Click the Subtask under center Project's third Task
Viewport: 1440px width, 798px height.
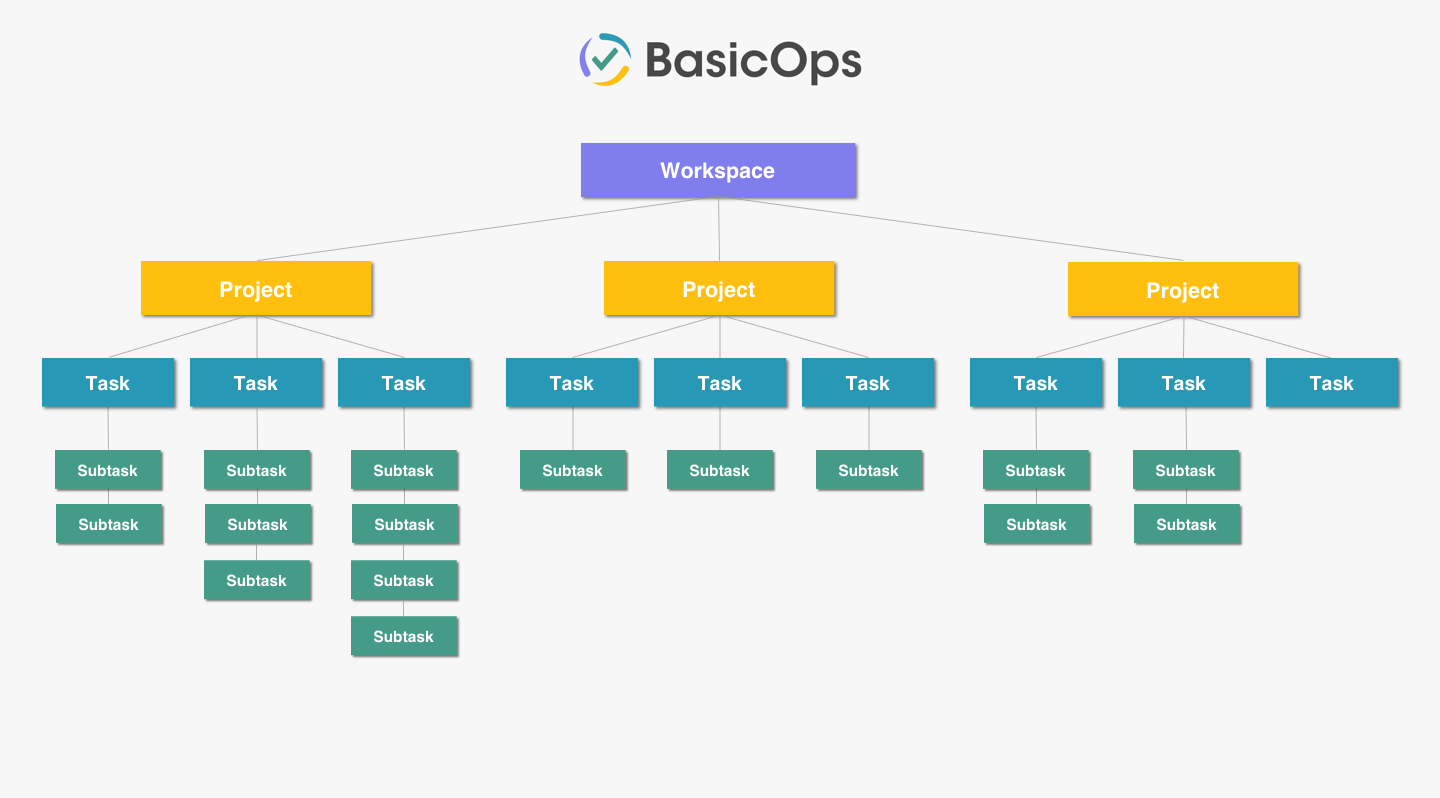868,470
